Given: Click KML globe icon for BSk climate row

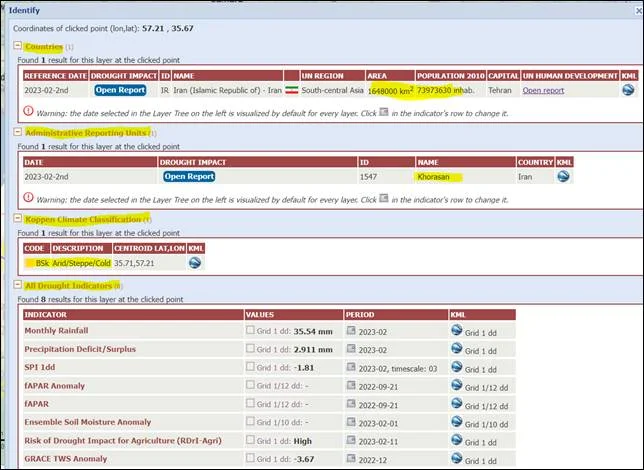Looking at the screenshot, I should [x=195, y=263].
